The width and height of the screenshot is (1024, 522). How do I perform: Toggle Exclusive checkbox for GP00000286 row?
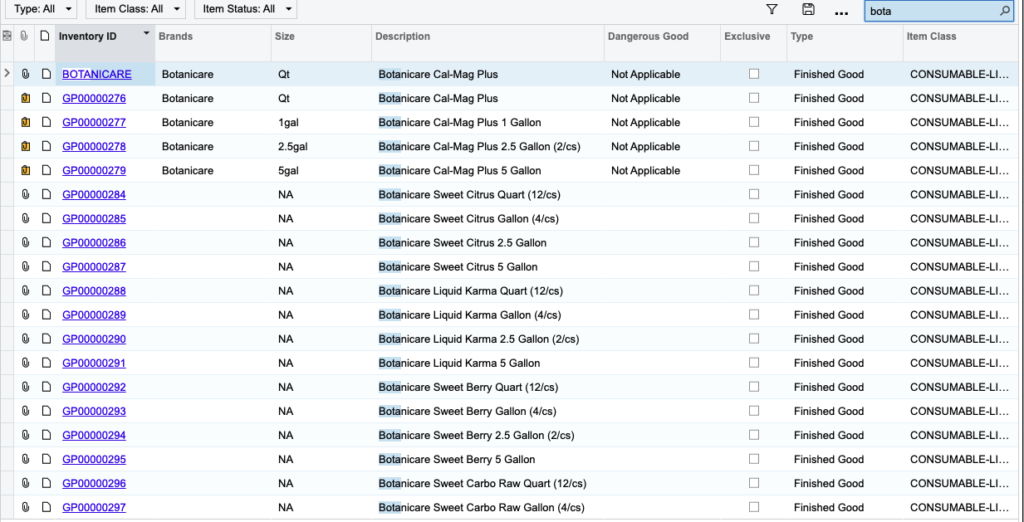tap(754, 242)
